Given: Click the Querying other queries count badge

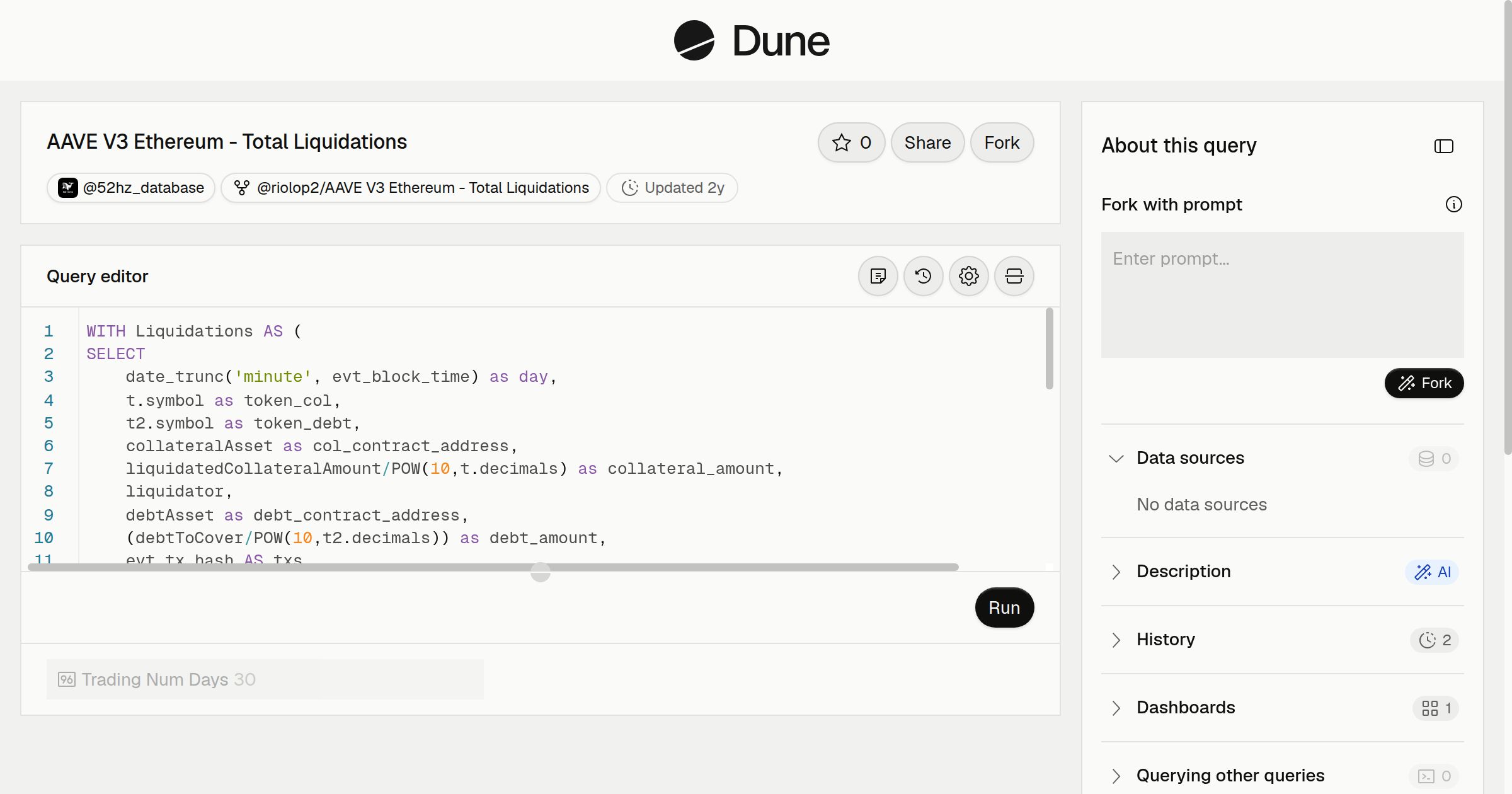Looking at the screenshot, I should point(1435,776).
